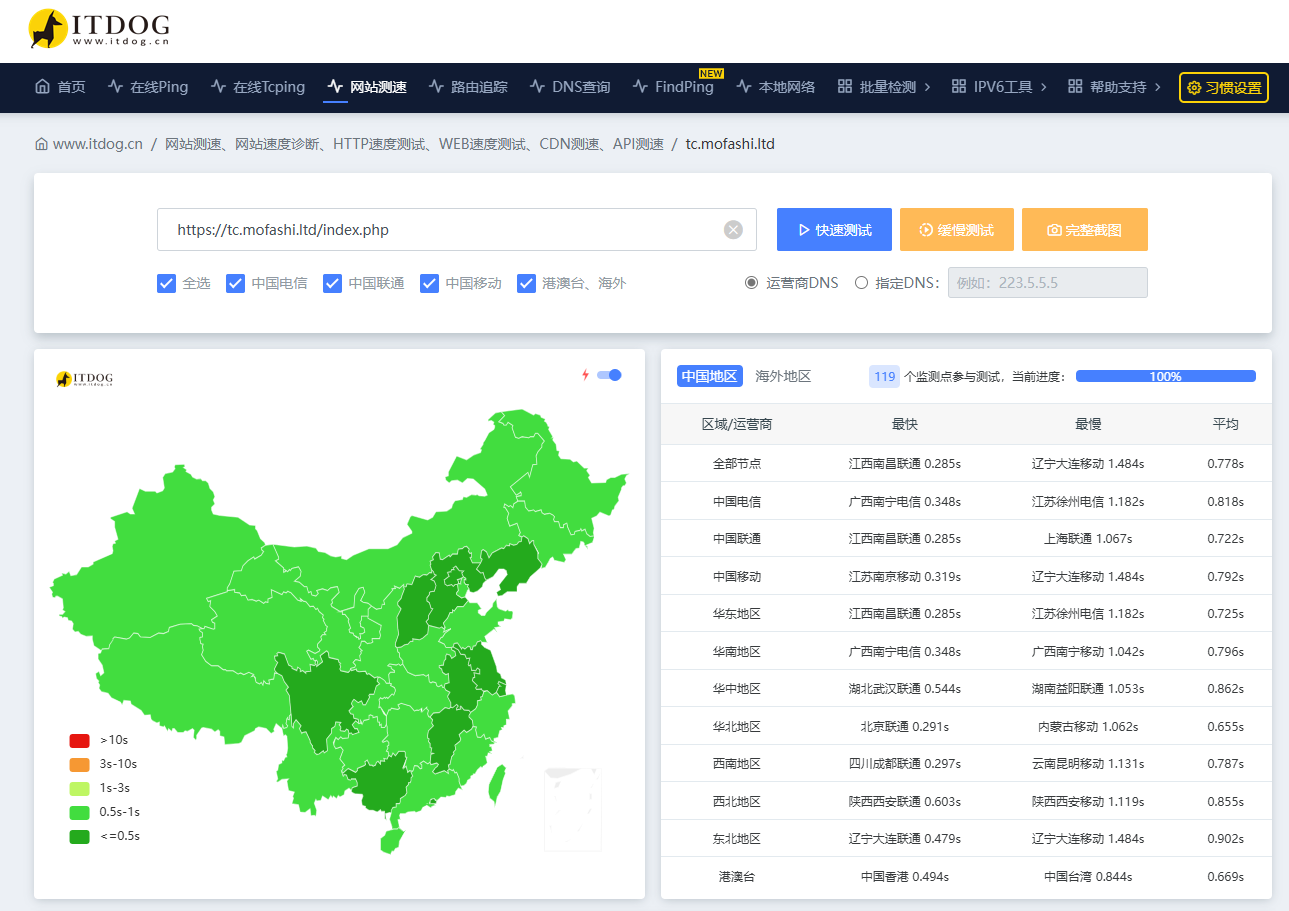The width and height of the screenshot is (1289, 911).
Task: Click the grid icon beside 帮助支持
Action: pyautogui.click(x=1075, y=87)
